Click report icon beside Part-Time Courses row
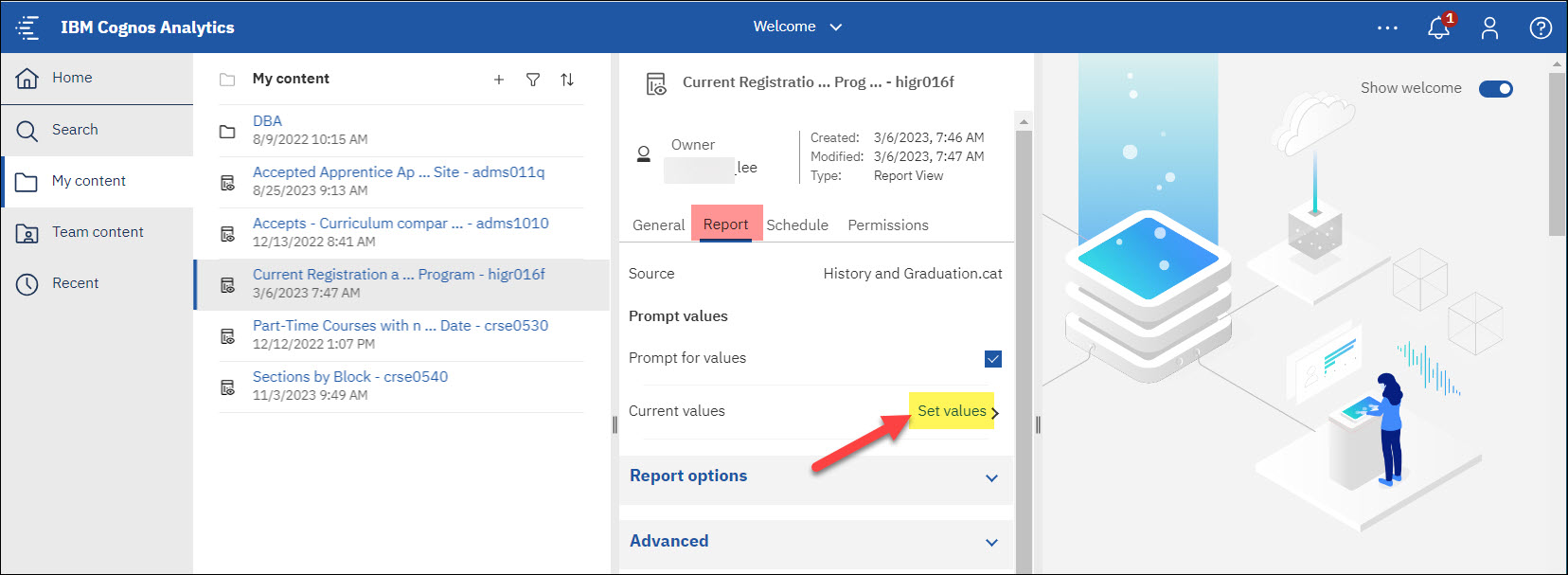 click(227, 335)
